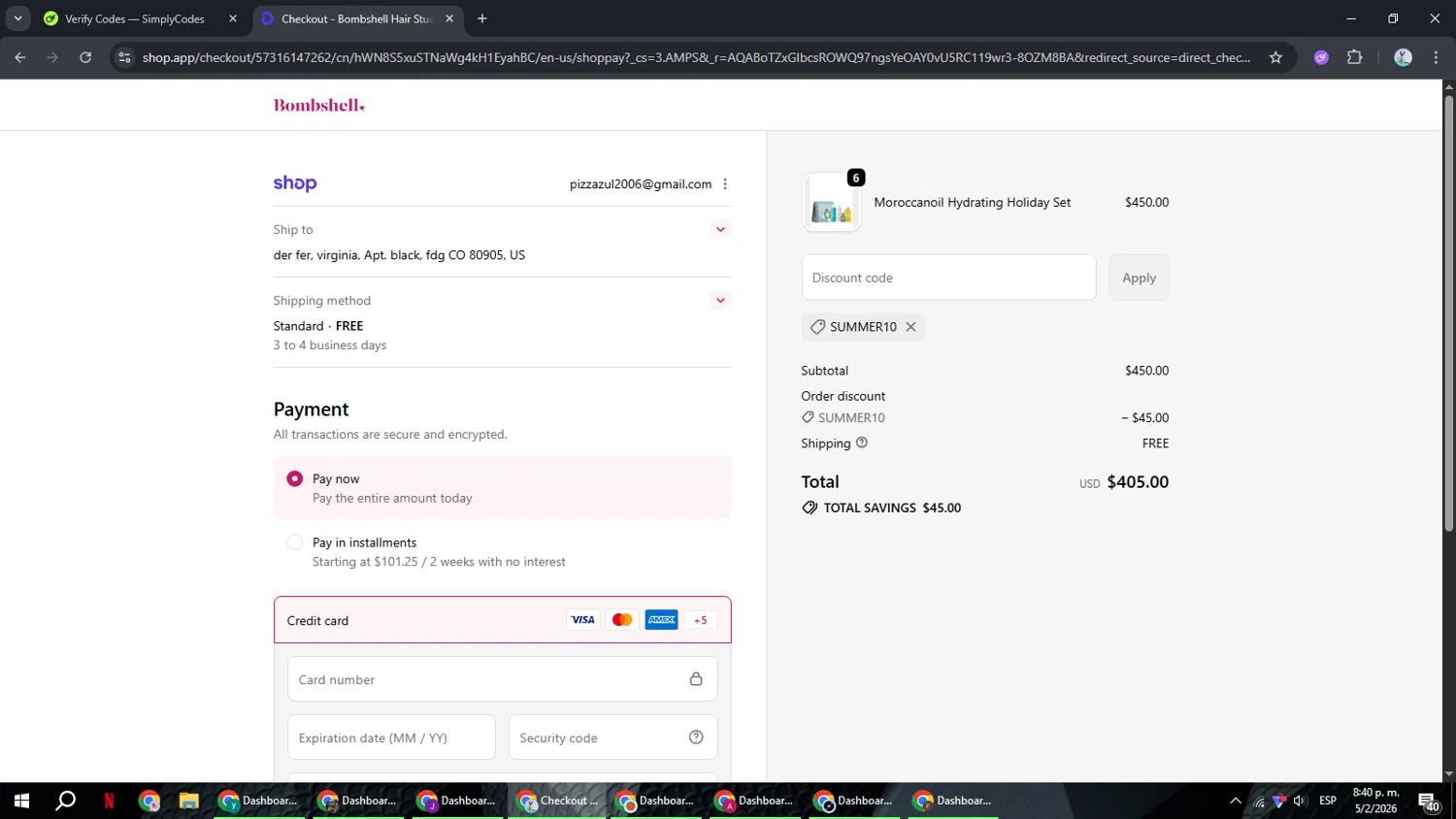This screenshot has width=1456, height=819.
Task: Click the Moroccanoil Holiday Set thumbnail
Action: (832, 203)
